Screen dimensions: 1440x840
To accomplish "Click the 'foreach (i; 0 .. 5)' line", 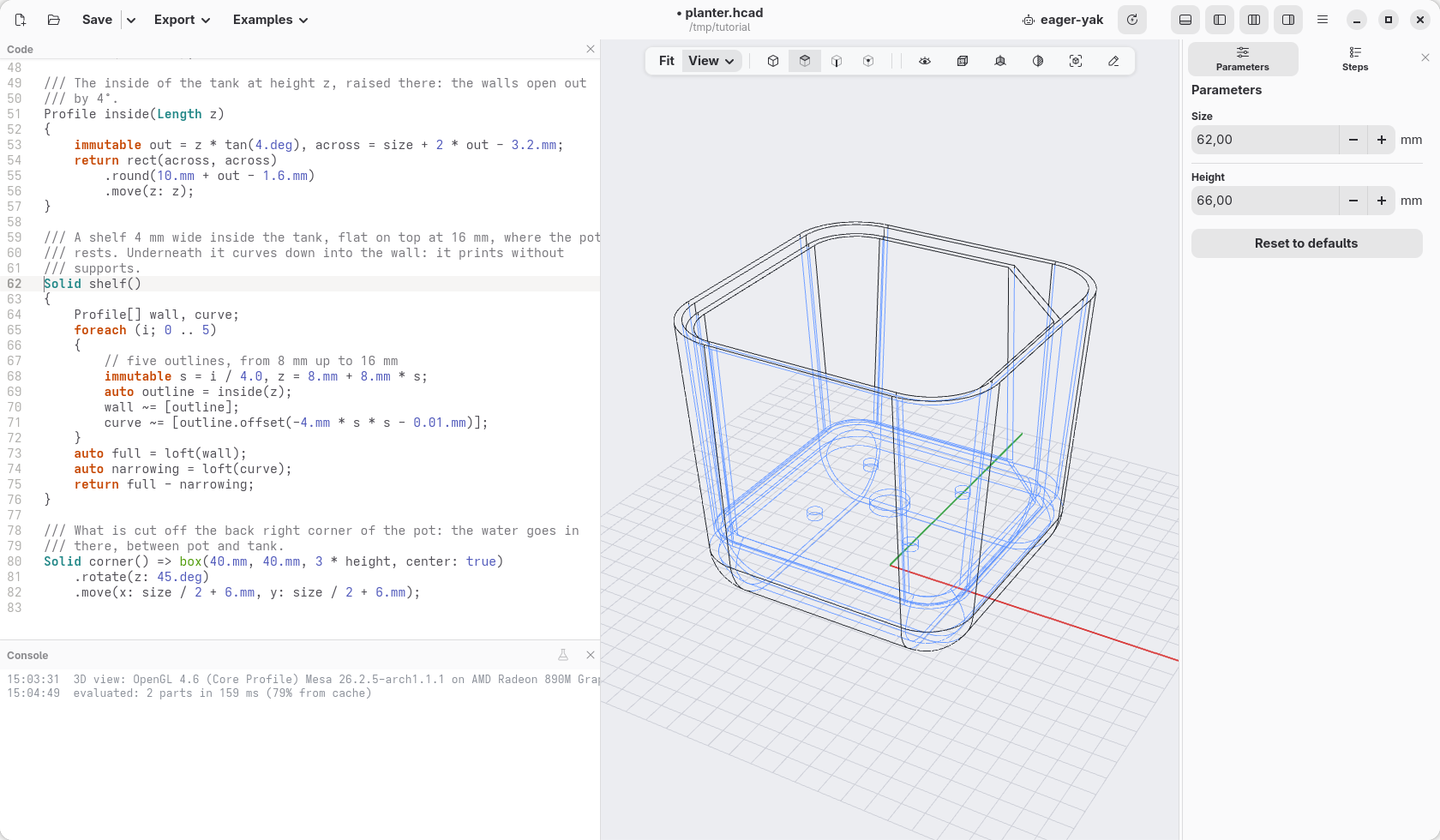I will 145,330.
